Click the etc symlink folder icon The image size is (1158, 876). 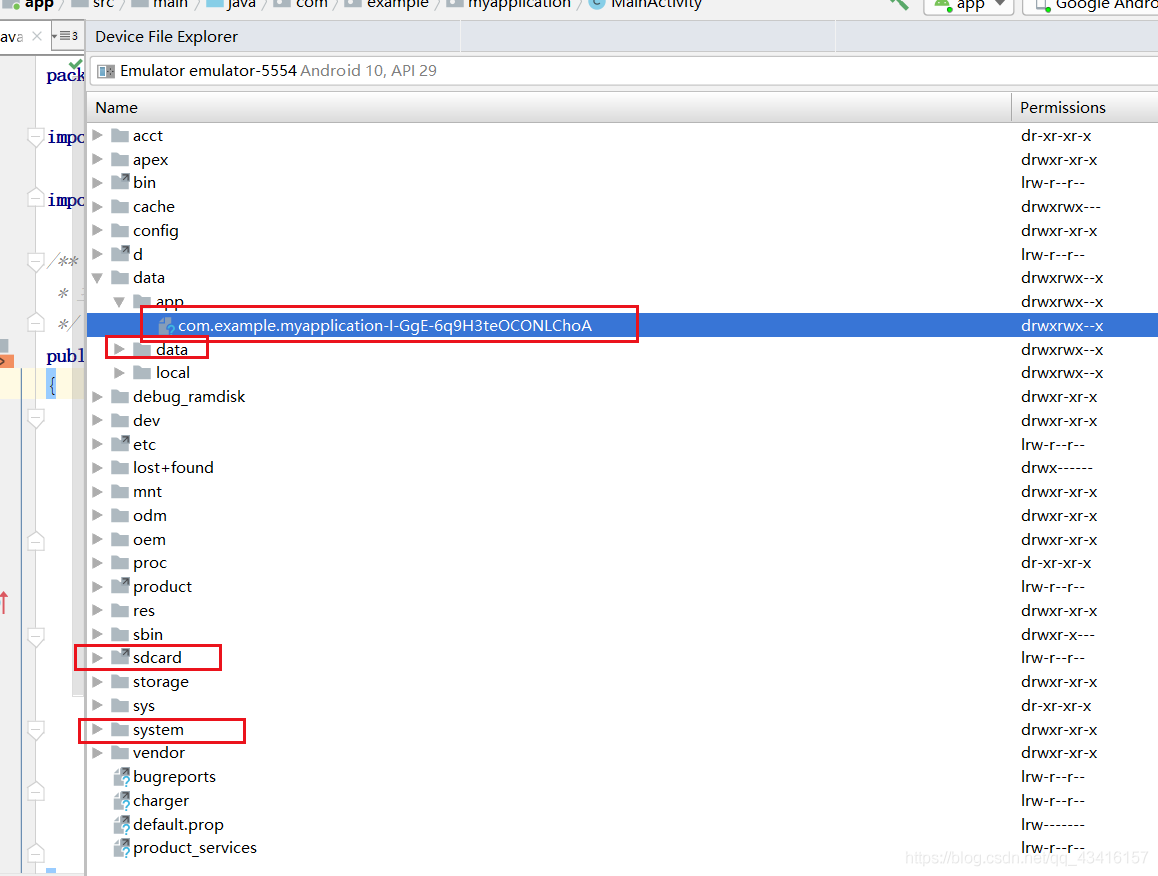[x=120, y=443]
